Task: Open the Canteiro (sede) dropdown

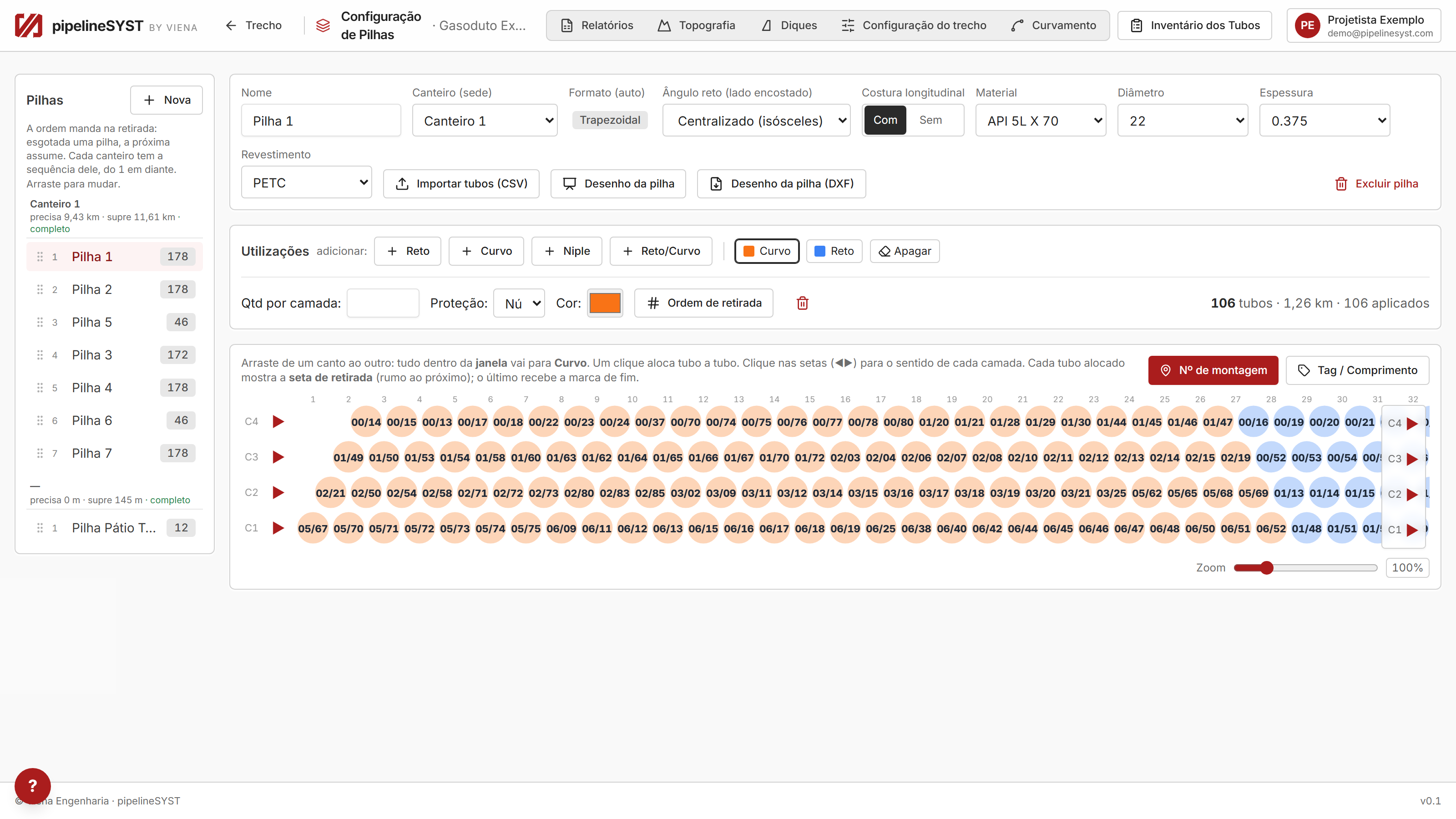Action: click(485, 121)
